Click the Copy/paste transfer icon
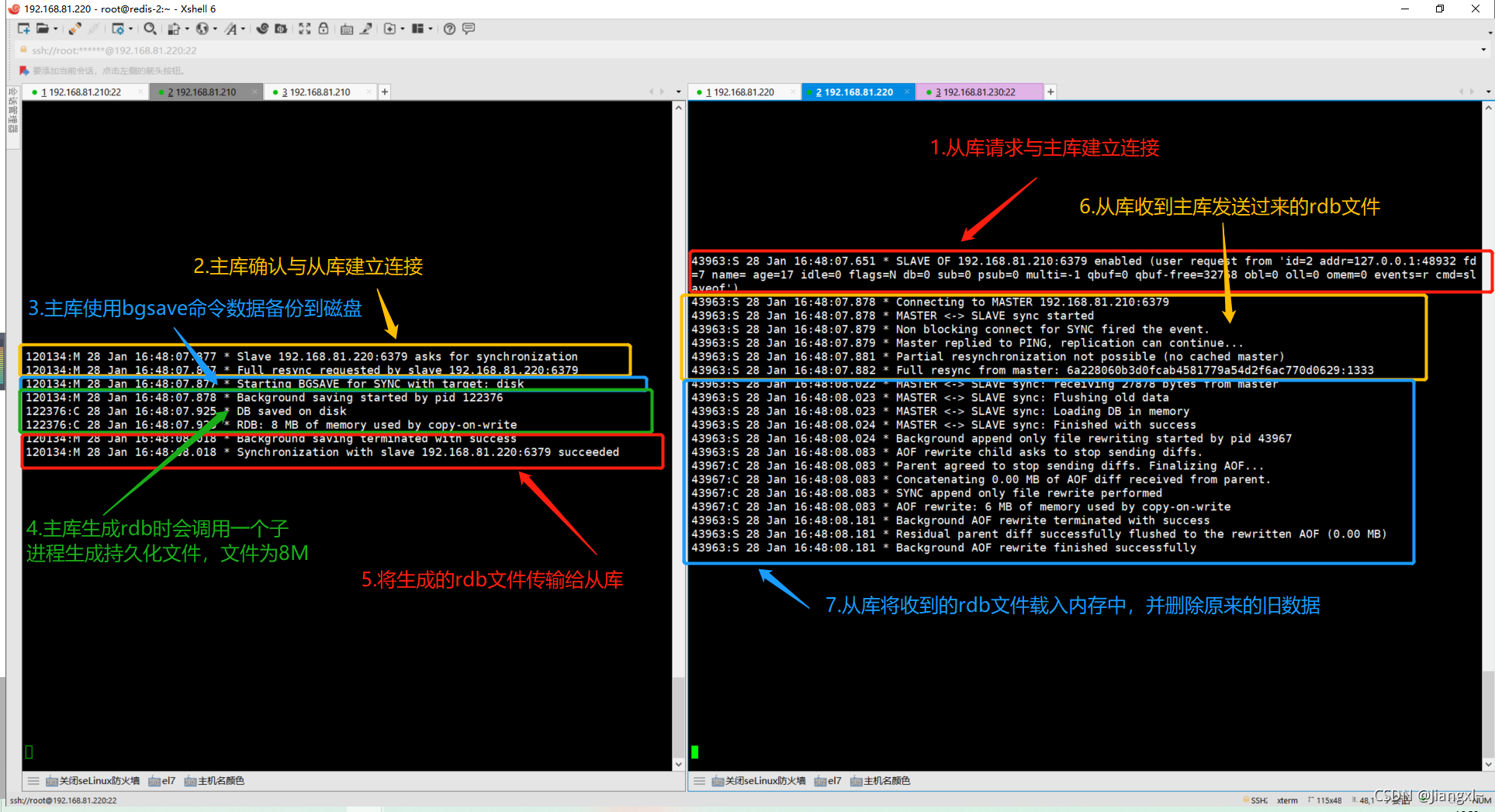1495x812 pixels. pos(174,29)
